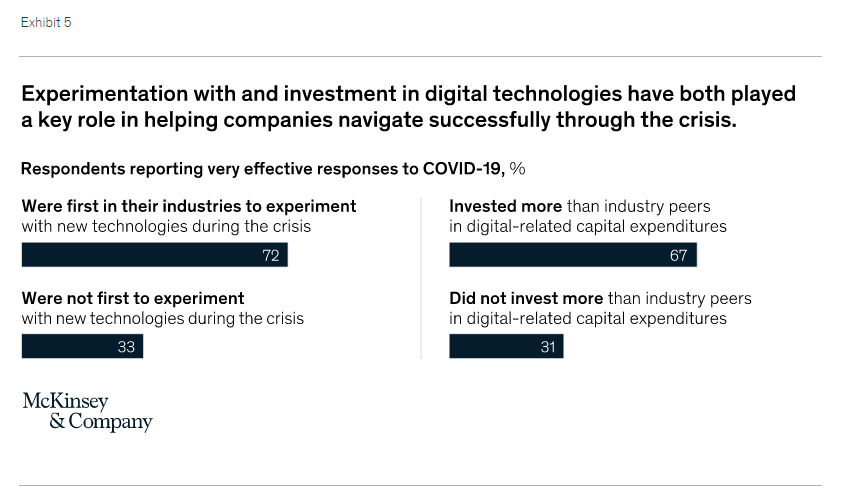Select the bar showing 33 percent

[82, 346]
